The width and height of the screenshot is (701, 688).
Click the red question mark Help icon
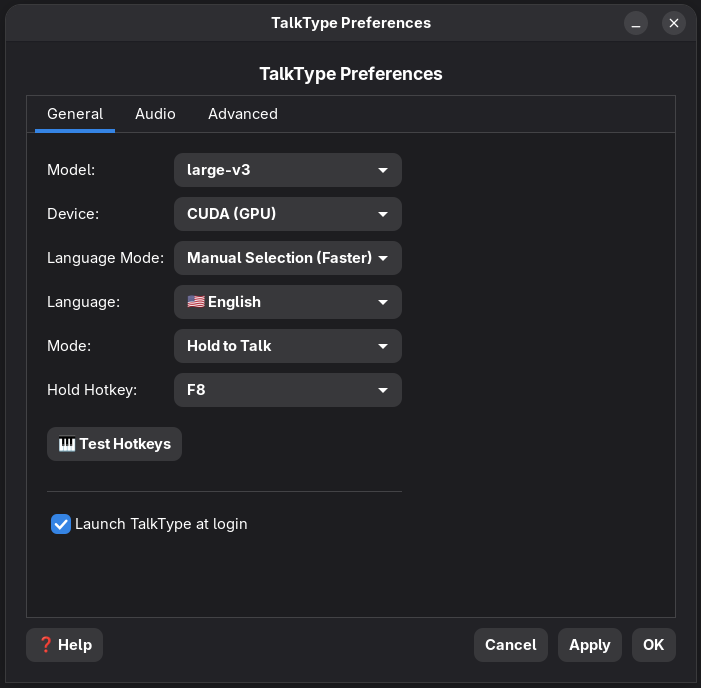(46, 644)
